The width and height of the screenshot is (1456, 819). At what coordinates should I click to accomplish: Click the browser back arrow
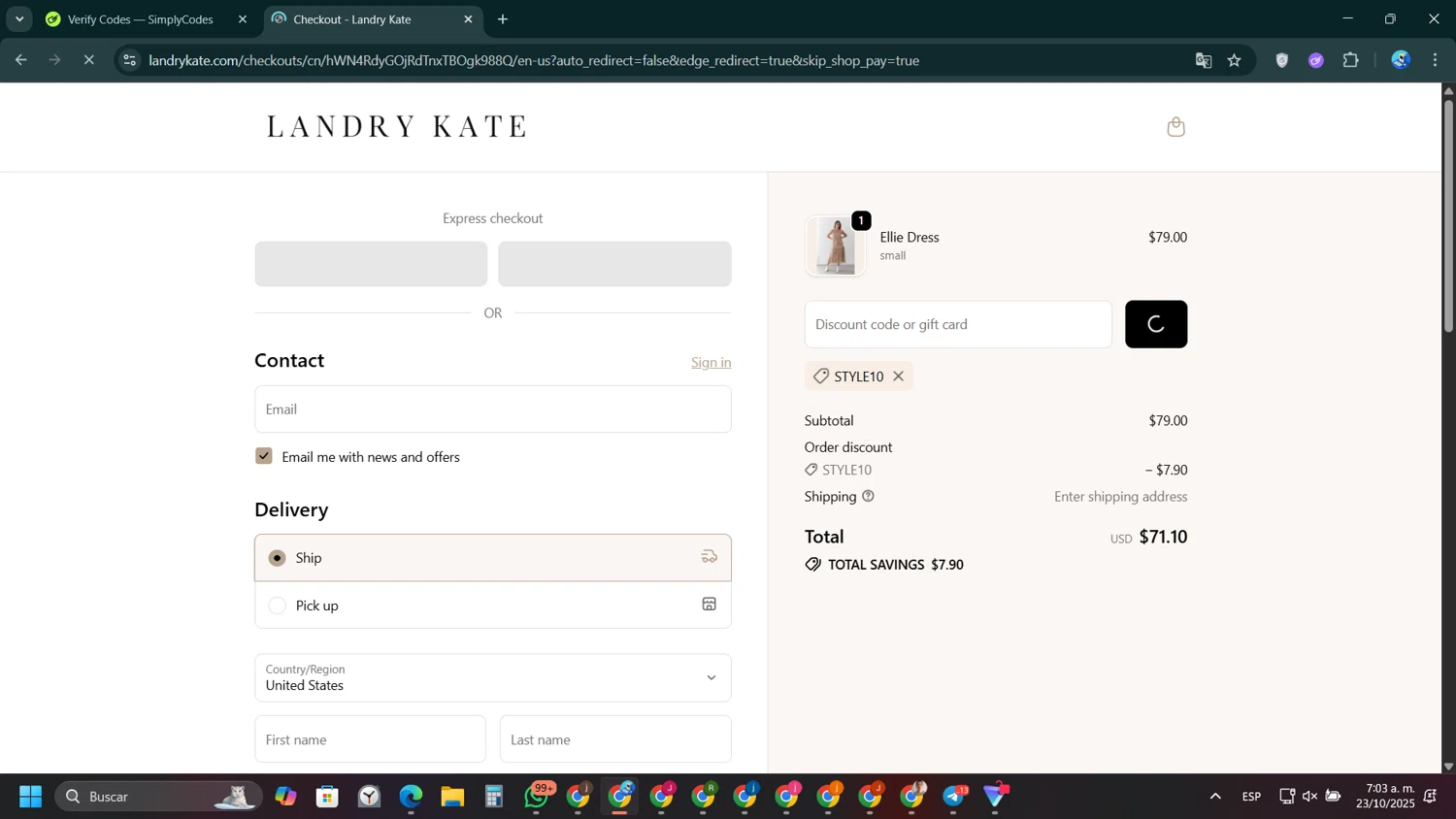[20, 60]
